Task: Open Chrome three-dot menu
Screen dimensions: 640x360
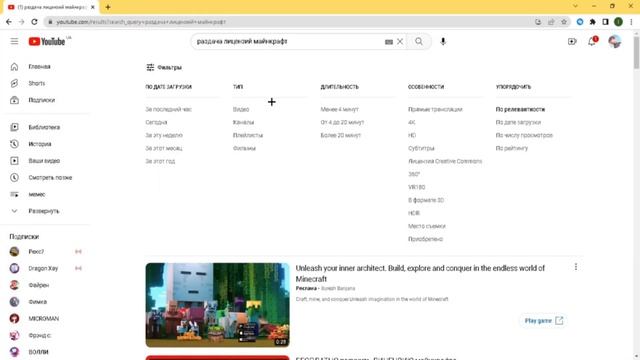Action: [631, 22]
